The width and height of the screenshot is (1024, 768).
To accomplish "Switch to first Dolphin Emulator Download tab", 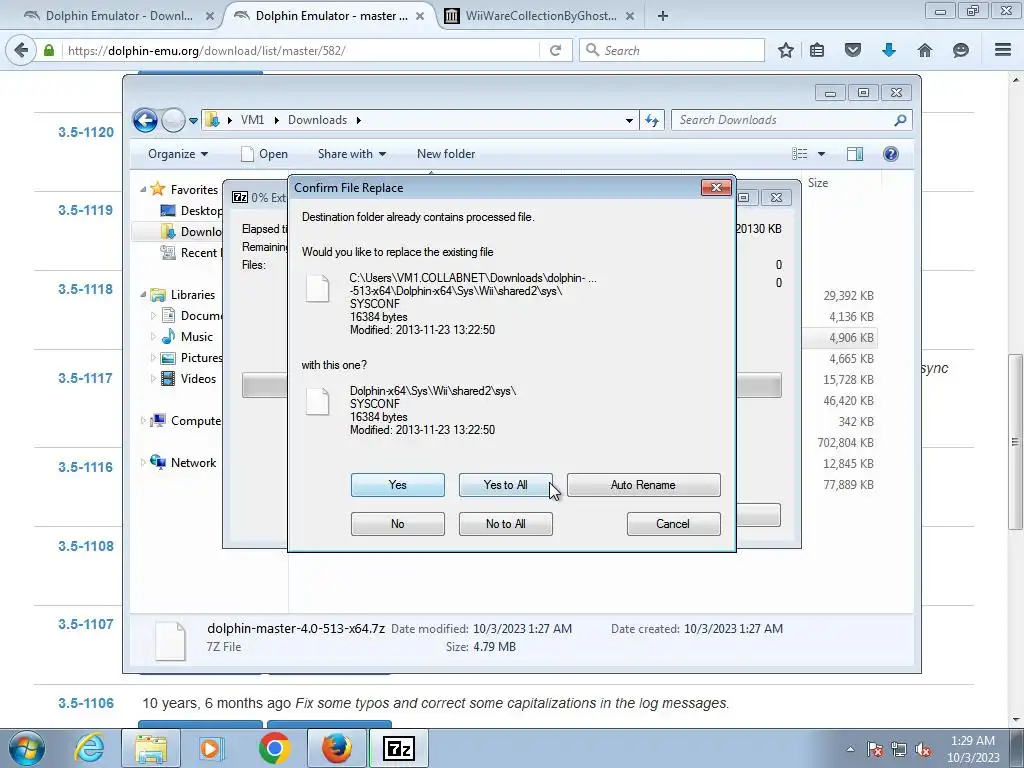I will 119,16.
